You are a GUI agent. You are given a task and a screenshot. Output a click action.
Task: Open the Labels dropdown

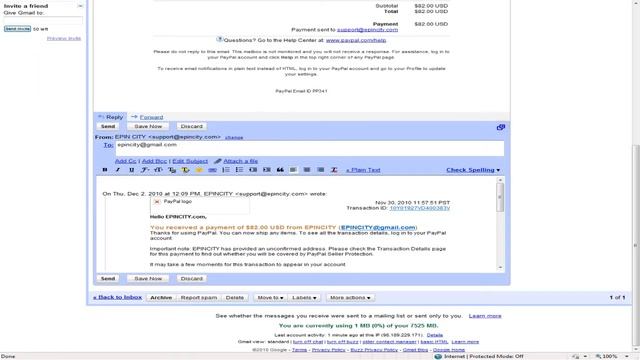point(304,298)
